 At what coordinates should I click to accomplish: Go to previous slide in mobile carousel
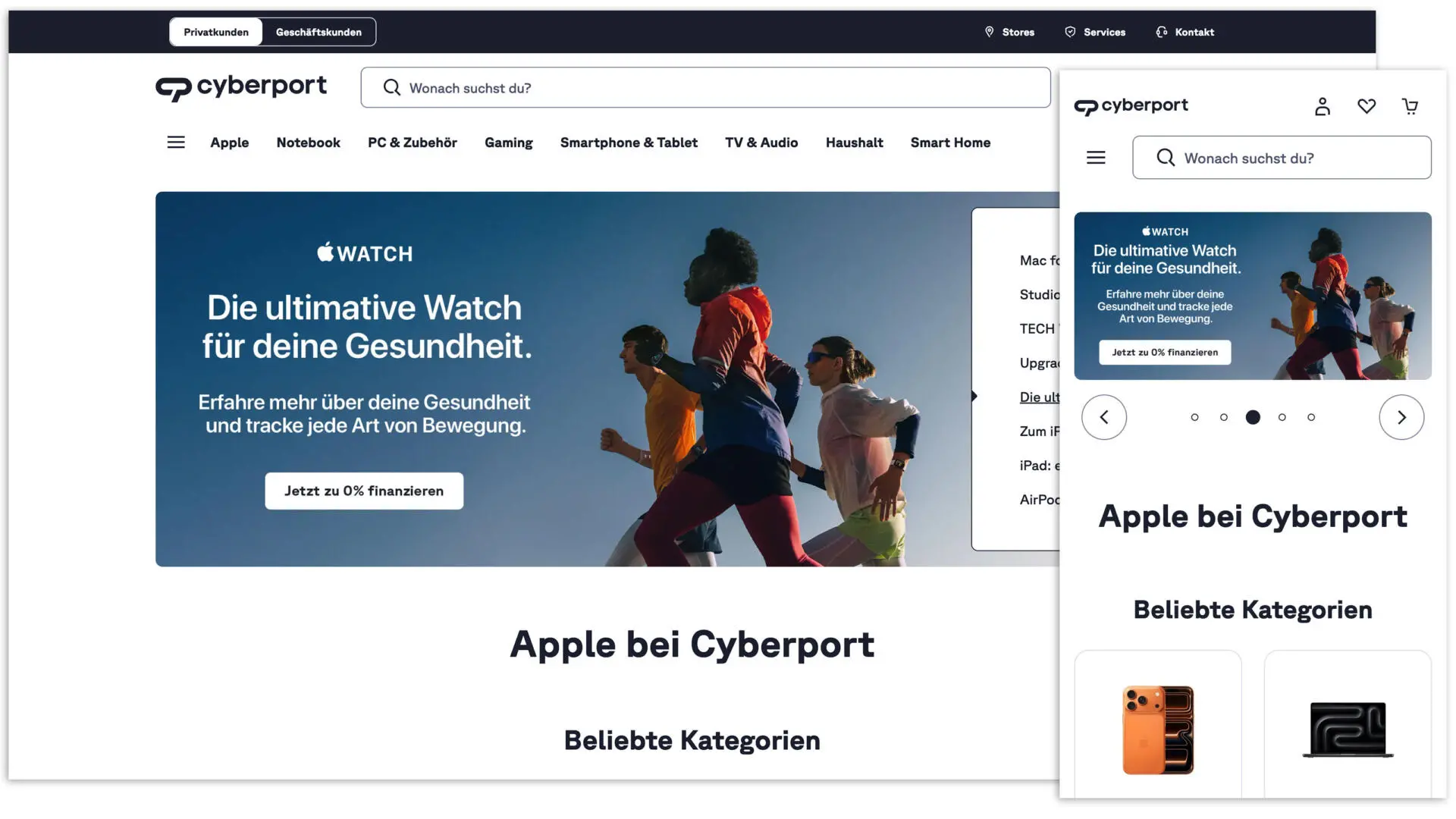click(x=1104, y=417)
